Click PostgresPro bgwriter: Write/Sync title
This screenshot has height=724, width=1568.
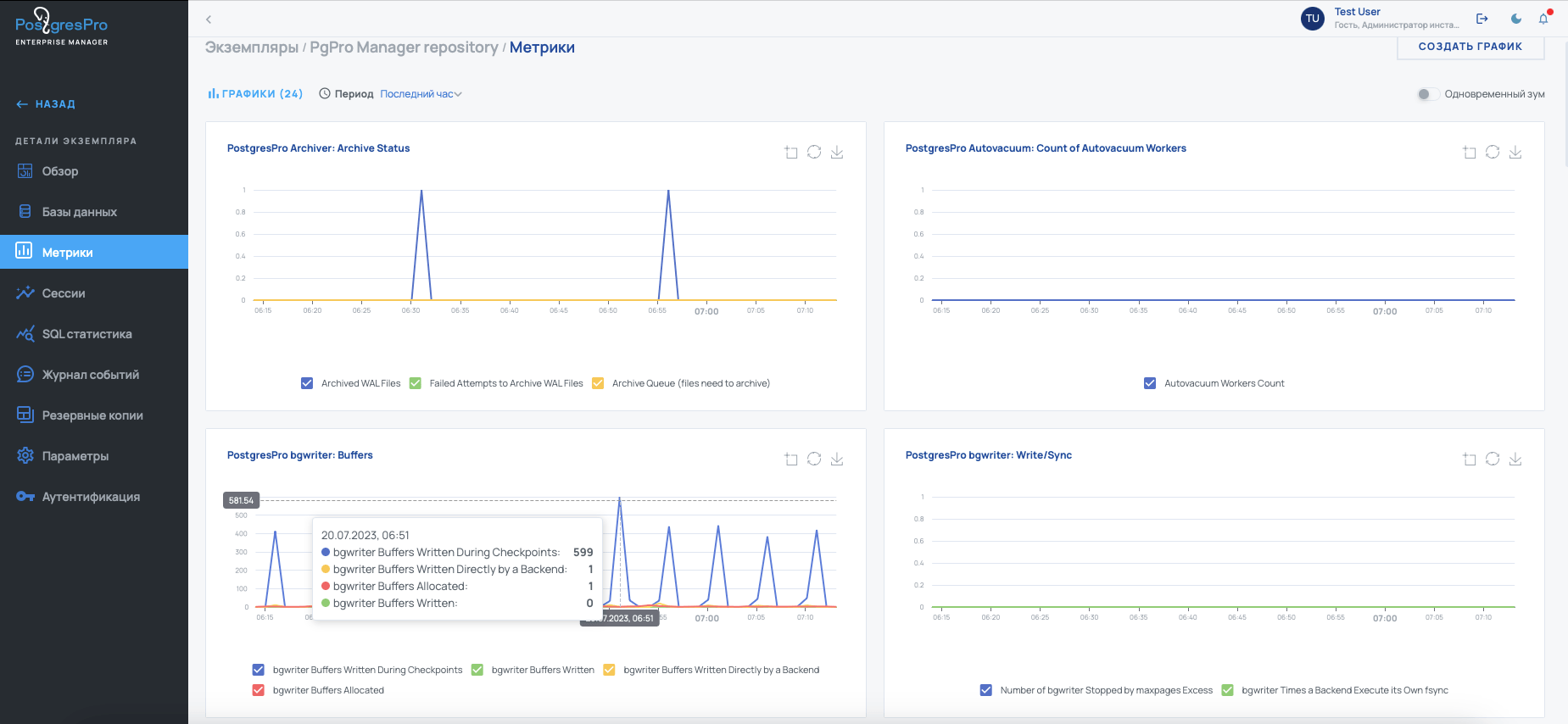[989, 455]
